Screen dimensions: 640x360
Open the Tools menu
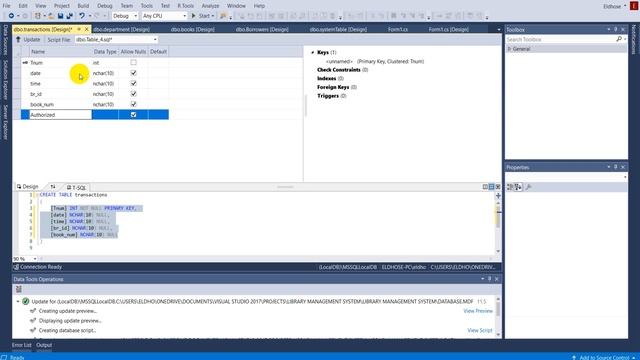[147, 6]
